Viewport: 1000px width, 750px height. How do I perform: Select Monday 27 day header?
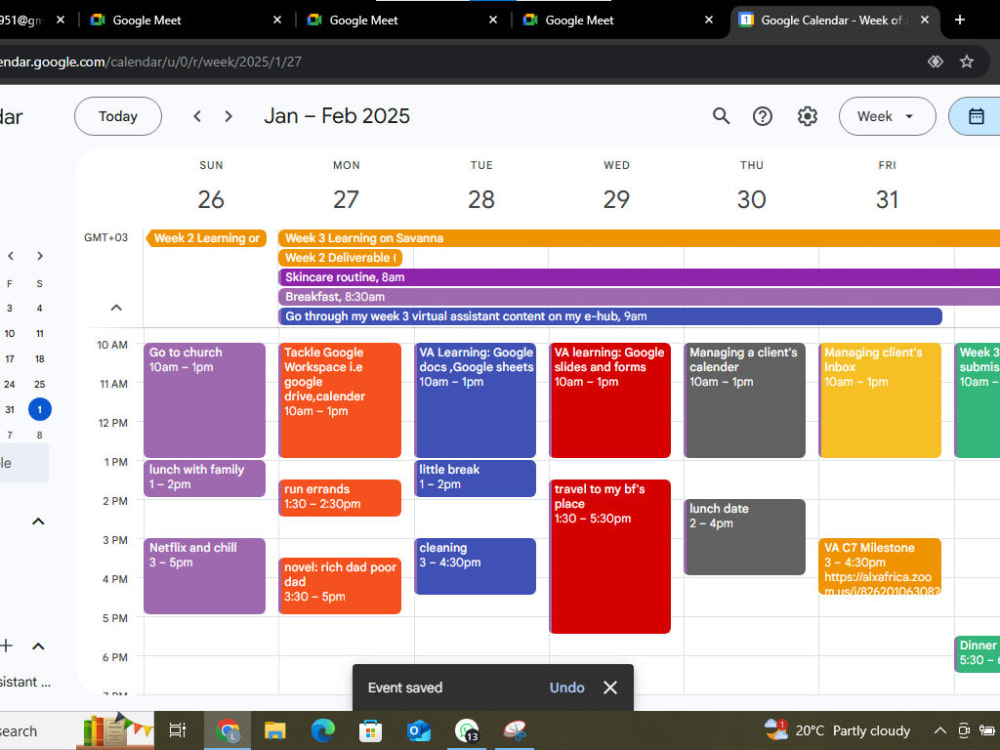346,199
